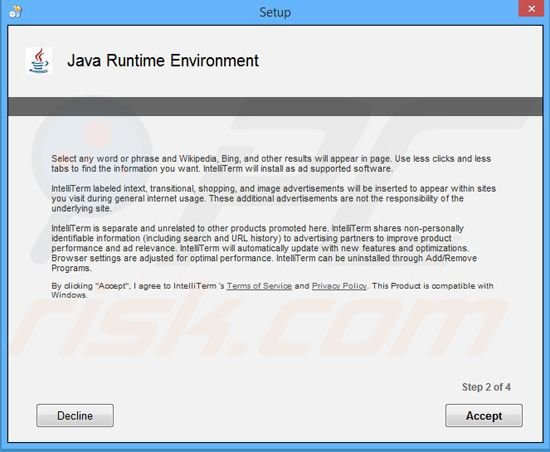Click the word "Bing" in the first paragraph
Viewport: 550px width, 452px height.
click(230, 158)
